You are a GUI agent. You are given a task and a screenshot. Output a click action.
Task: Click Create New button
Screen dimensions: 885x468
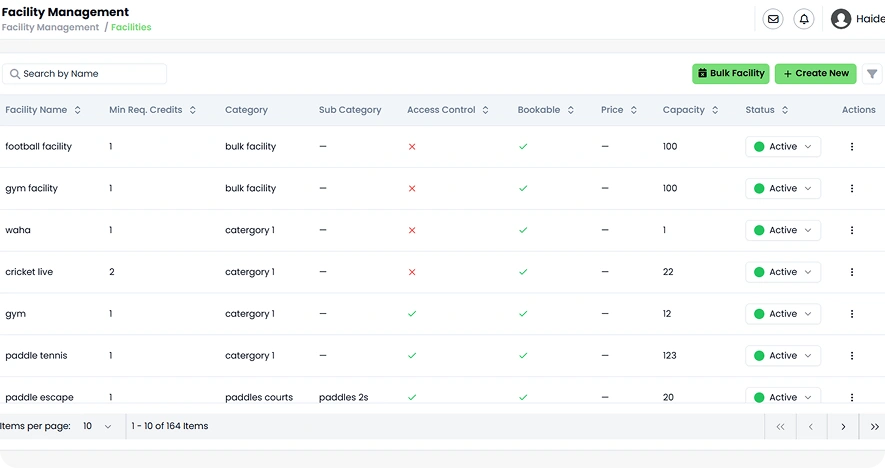[x=816, y=73]
